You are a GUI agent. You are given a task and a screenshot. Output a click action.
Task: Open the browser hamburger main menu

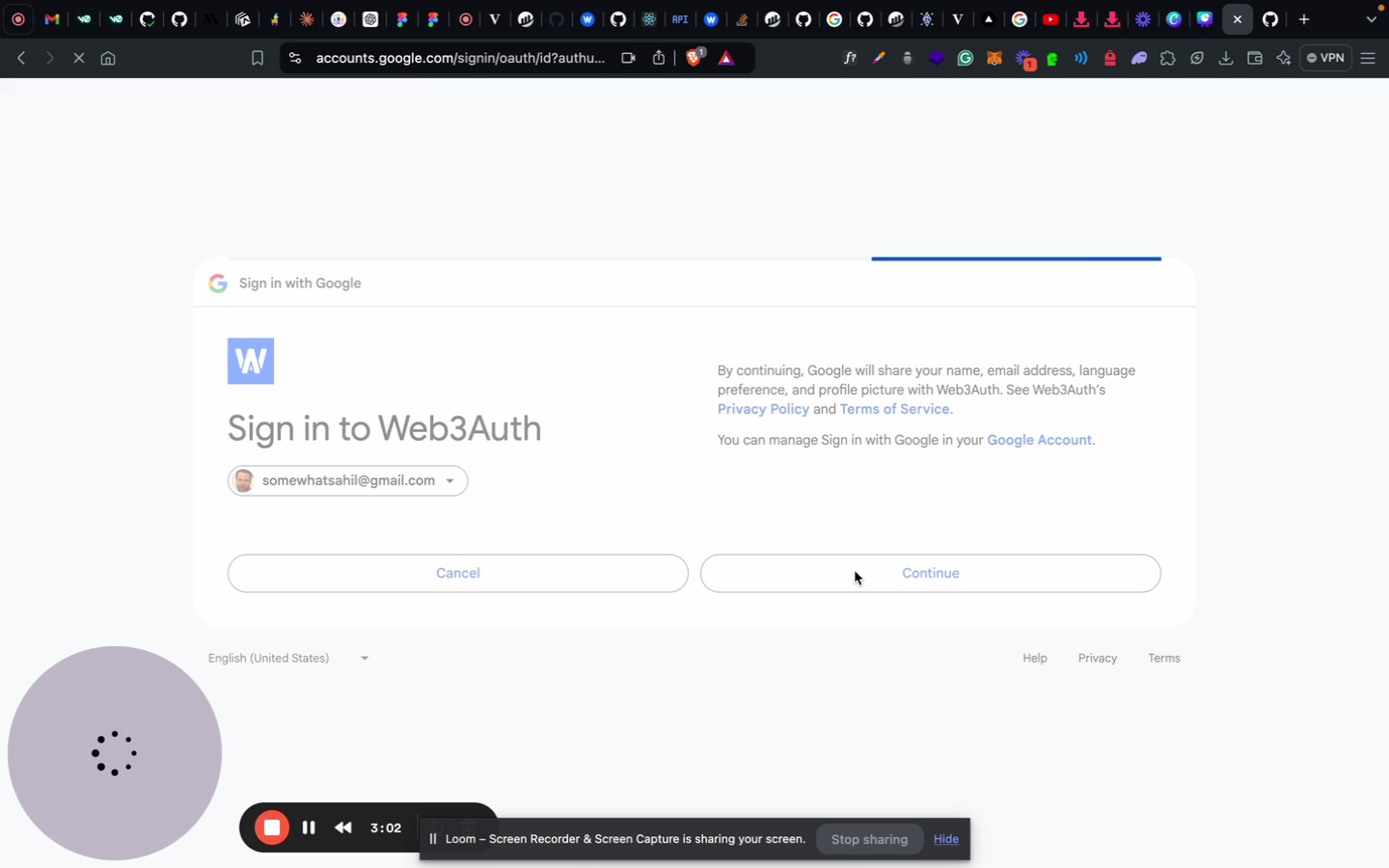(1368, 58)
